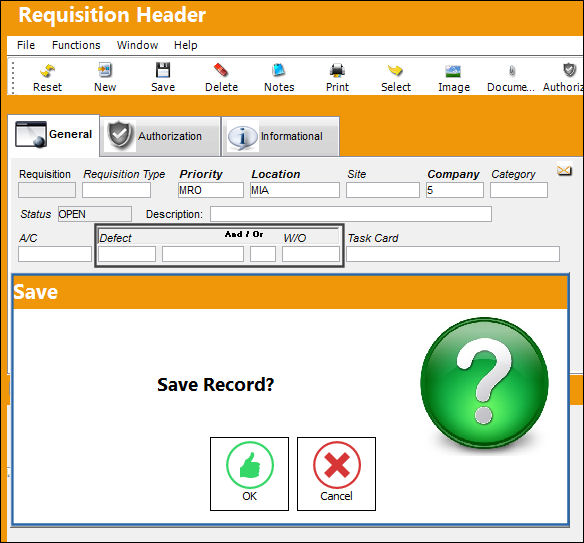The height and width of the screenshot is (543, 584).
Task: Click the Priority field containing MRO
Action: 211,190
